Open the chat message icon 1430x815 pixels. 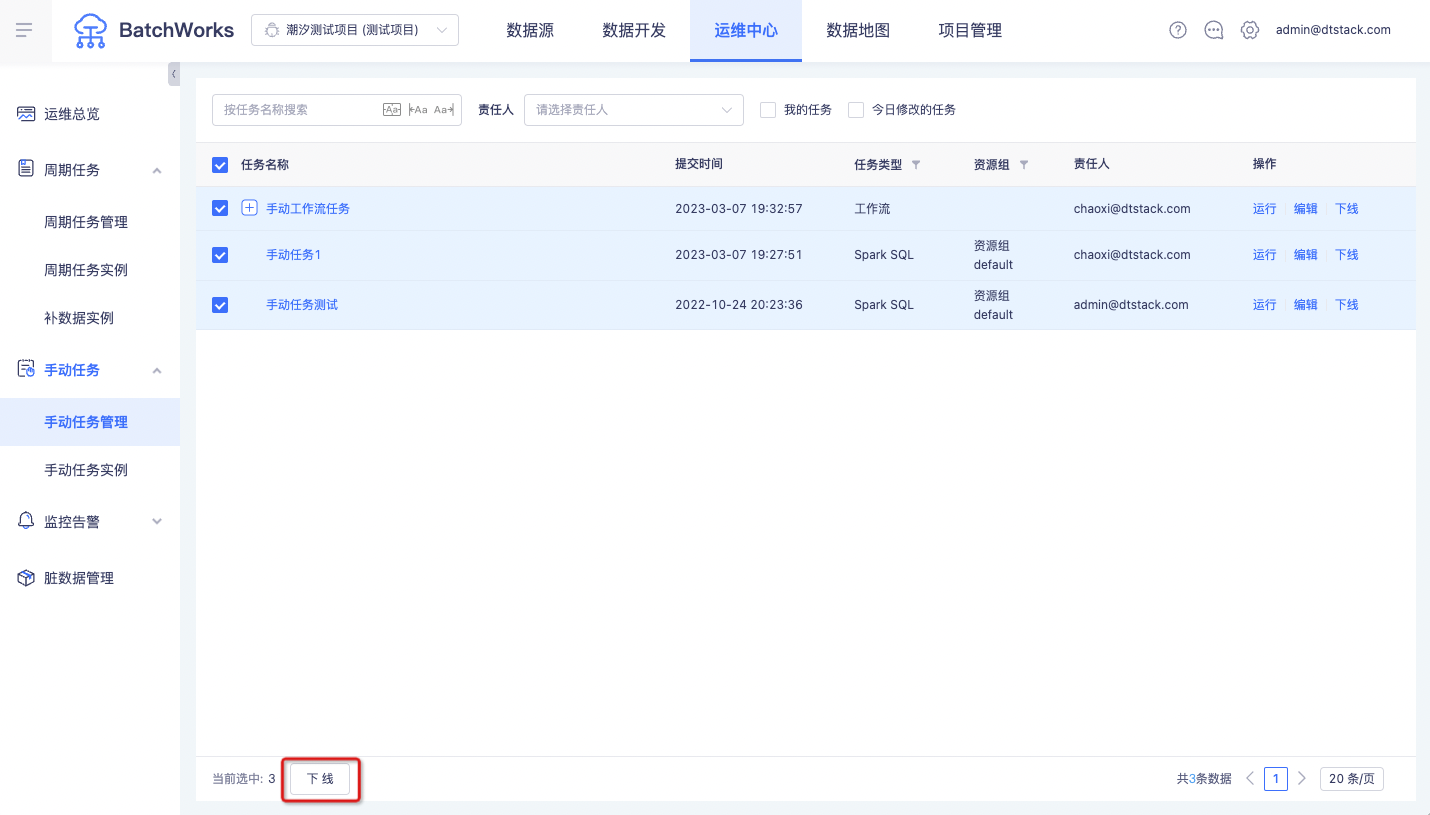tap(1214, 30)
